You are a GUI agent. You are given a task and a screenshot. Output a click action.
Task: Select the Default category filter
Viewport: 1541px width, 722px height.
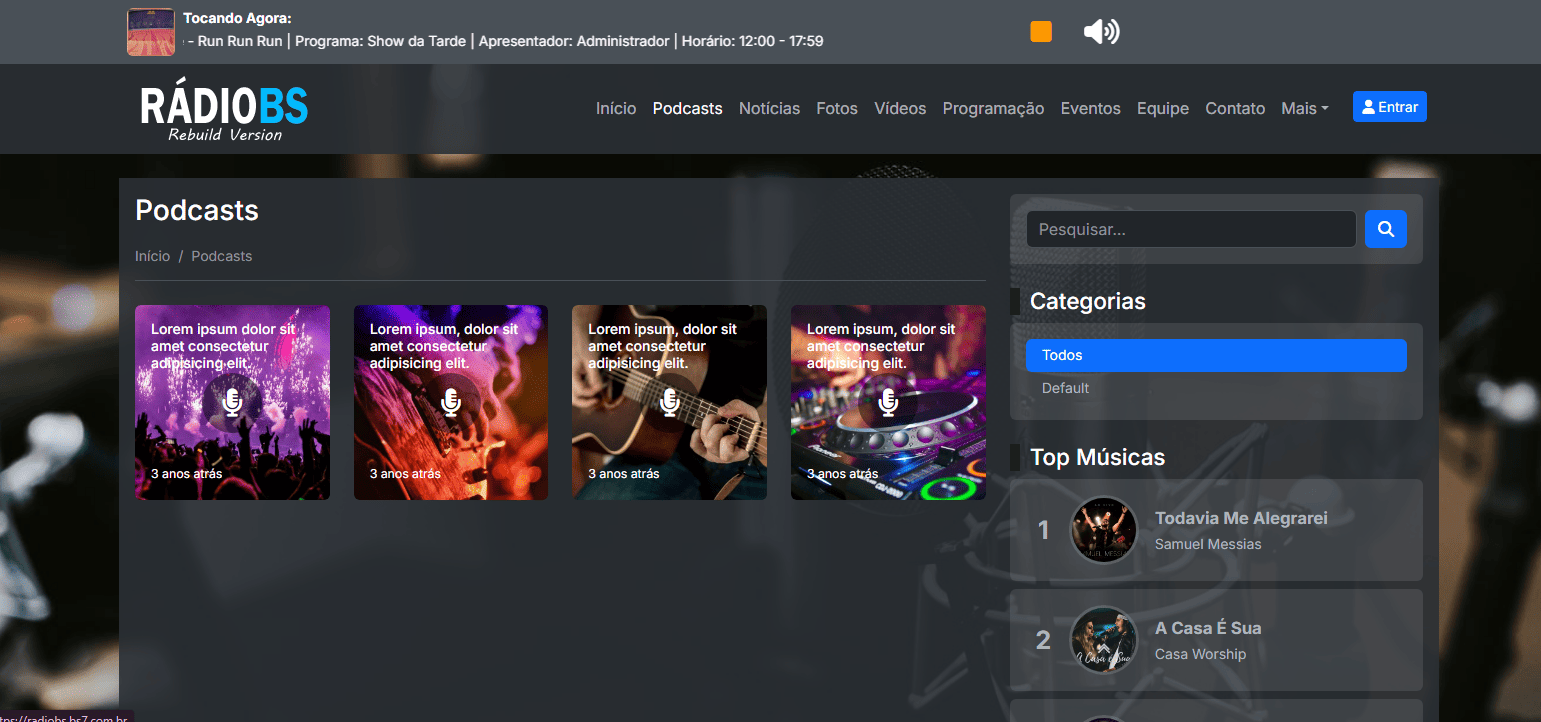[1216, 388]
